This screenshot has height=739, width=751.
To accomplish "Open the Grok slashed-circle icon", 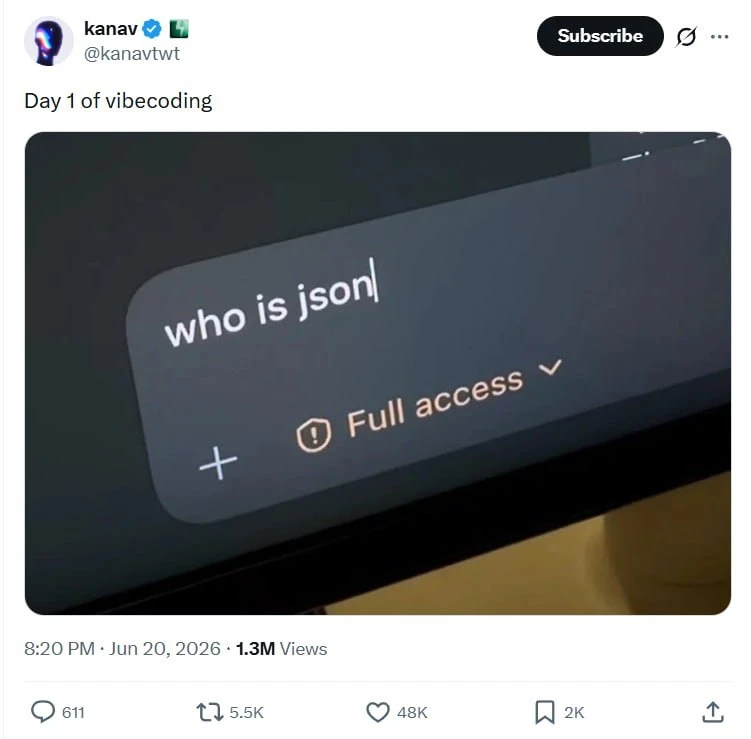I will pyautogui.click(x=686, y=36).
